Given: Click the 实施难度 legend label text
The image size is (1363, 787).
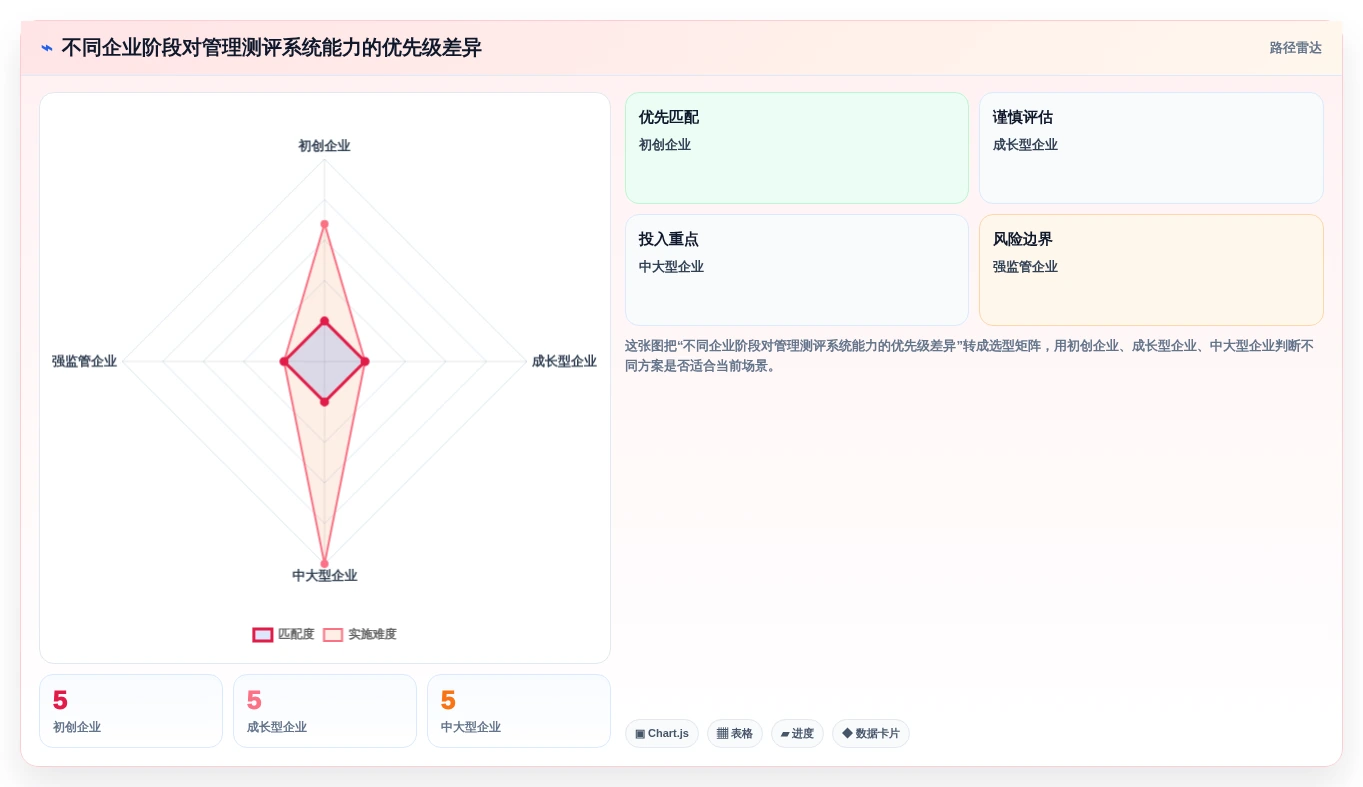Looking at the screenshot, I should (372, 635).
